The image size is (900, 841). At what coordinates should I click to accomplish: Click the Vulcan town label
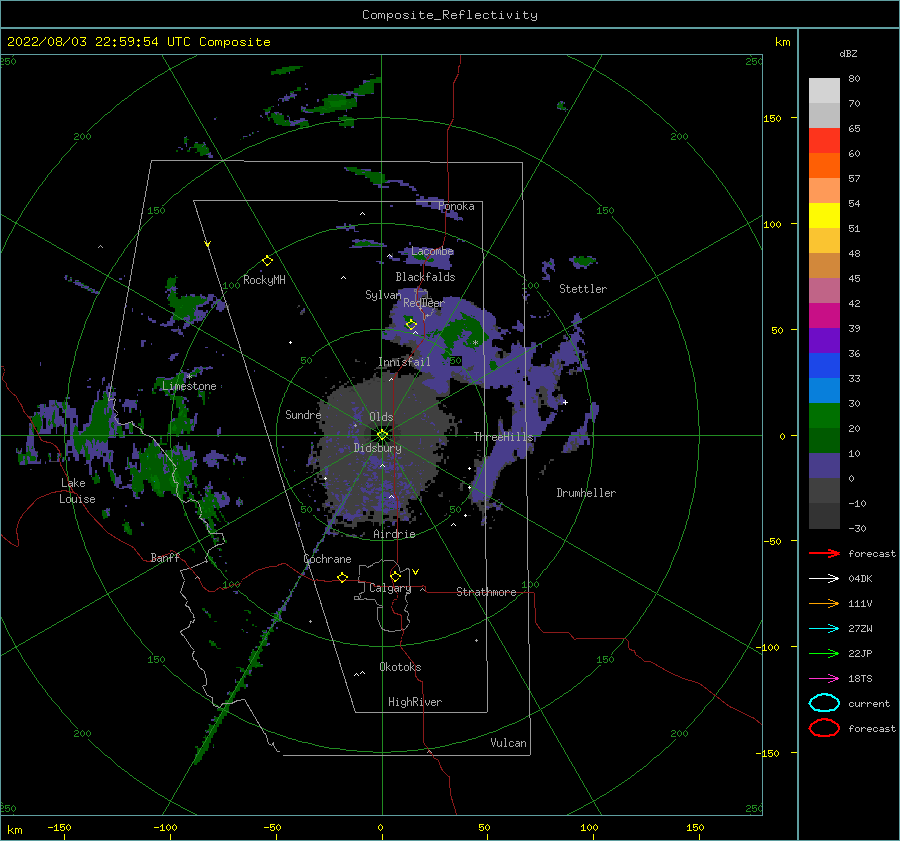point(508,743)
